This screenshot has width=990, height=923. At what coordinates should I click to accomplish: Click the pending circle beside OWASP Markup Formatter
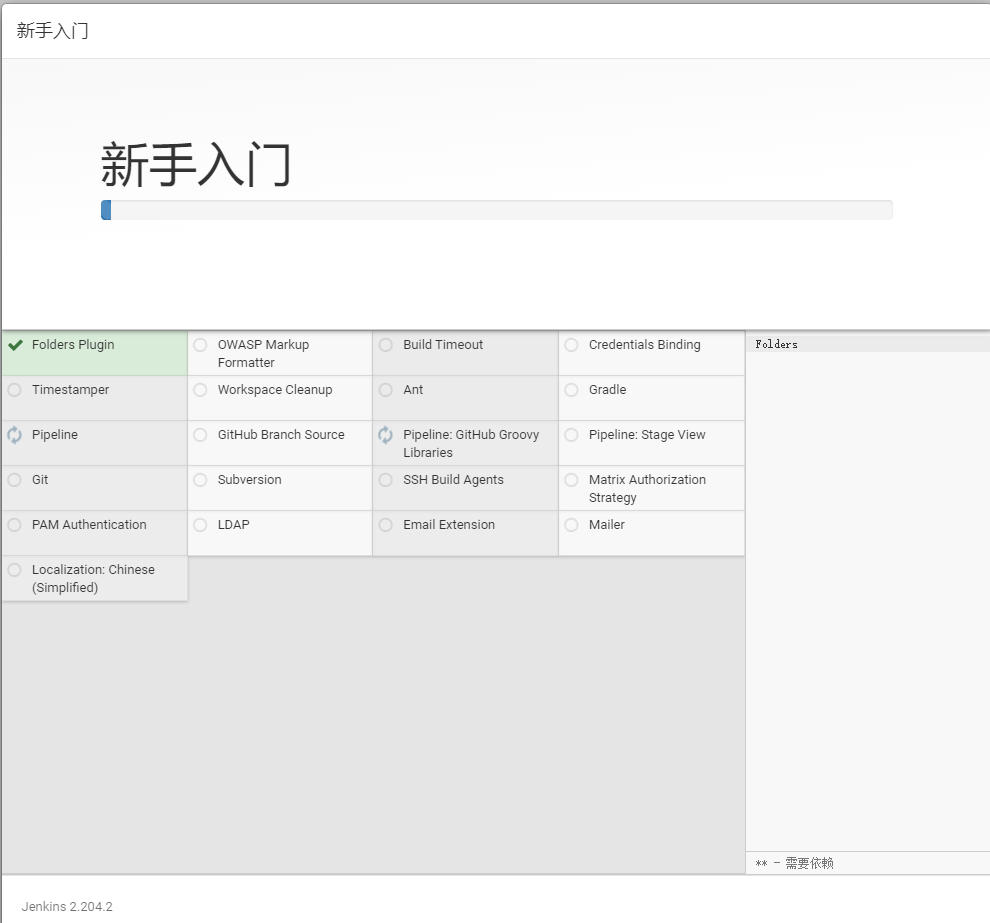click(200, 345)
